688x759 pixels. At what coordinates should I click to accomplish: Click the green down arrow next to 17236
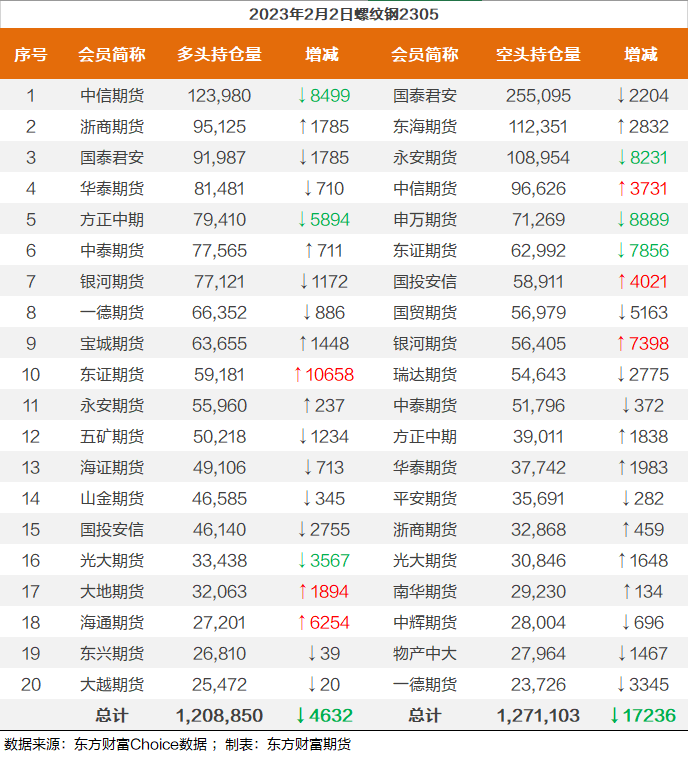(x=614, y=716)
